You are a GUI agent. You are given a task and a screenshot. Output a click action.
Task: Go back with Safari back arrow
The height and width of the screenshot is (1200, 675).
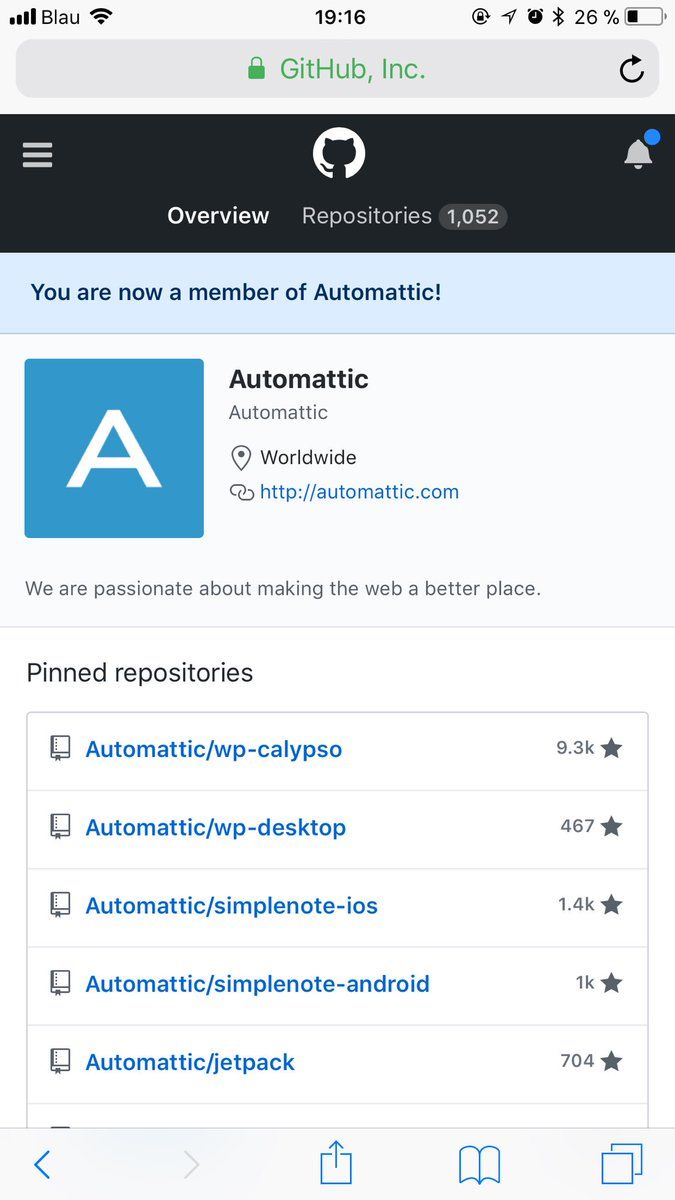pyautogui.click(x=42, y=1164)
